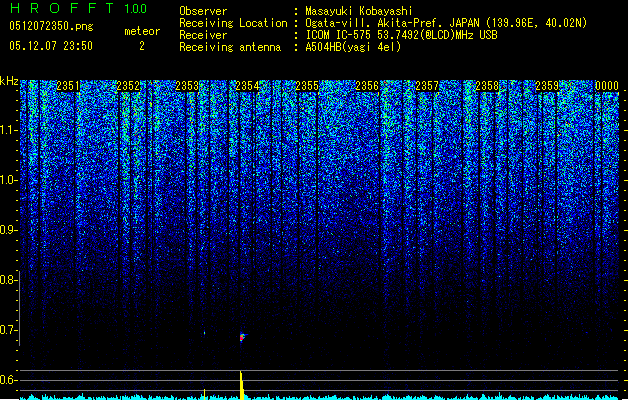This screenshot has width=629, height=400.
Task: Click the faint green echo near 2353
Action: [x=205, y=333]
